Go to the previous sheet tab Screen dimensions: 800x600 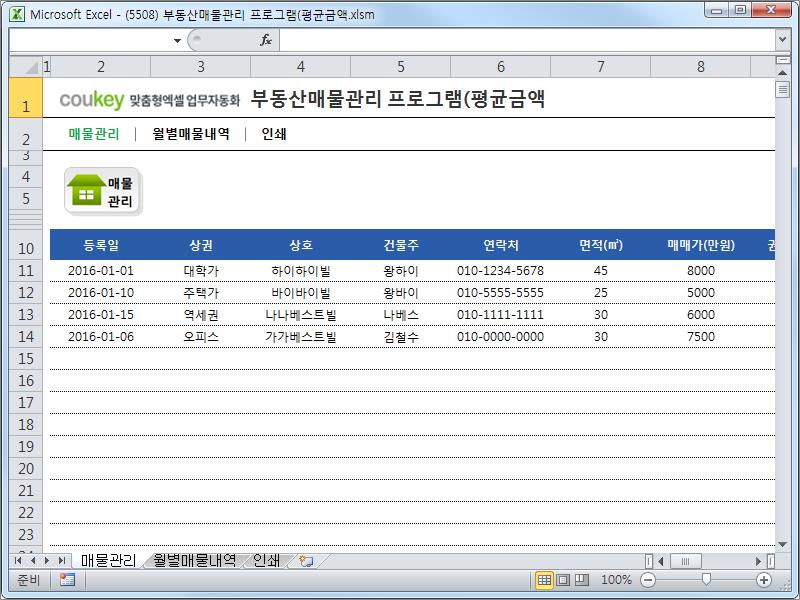(x=33, y=561)
